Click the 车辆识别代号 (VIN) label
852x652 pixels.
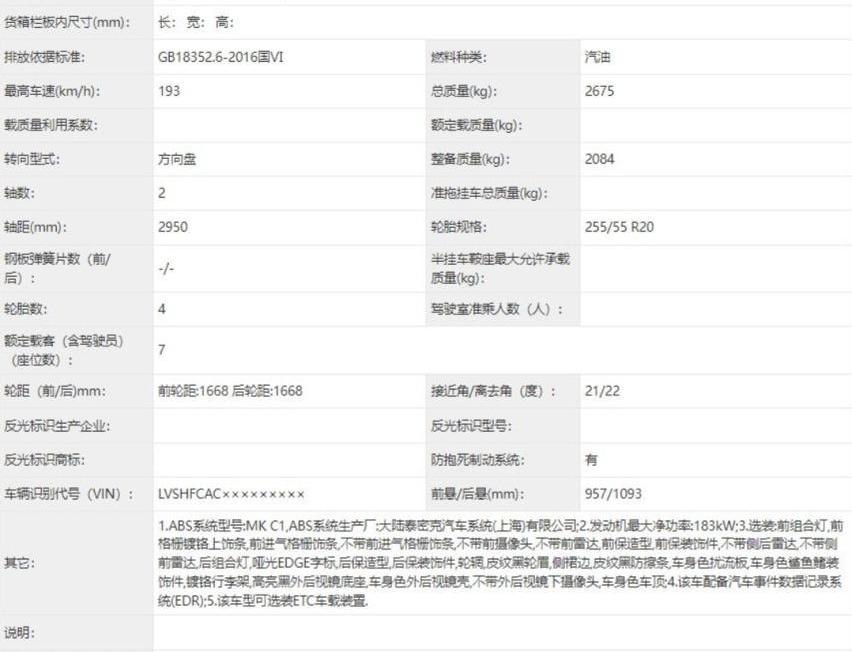tap(69, 494)
